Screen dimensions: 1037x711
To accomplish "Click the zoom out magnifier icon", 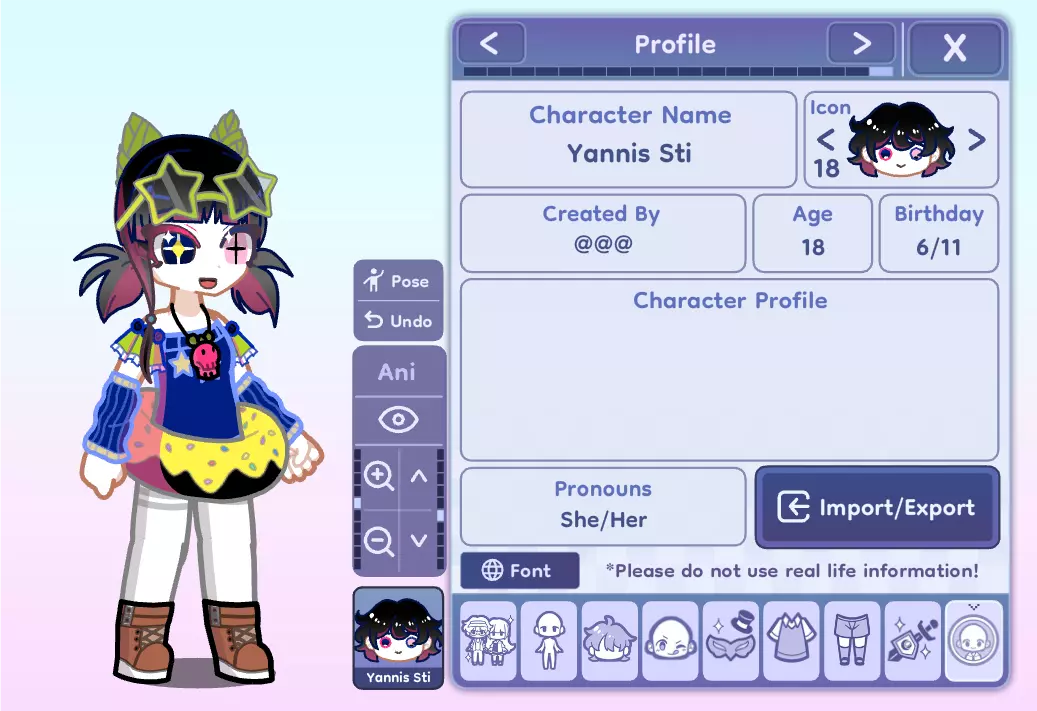I will [378, 542].
